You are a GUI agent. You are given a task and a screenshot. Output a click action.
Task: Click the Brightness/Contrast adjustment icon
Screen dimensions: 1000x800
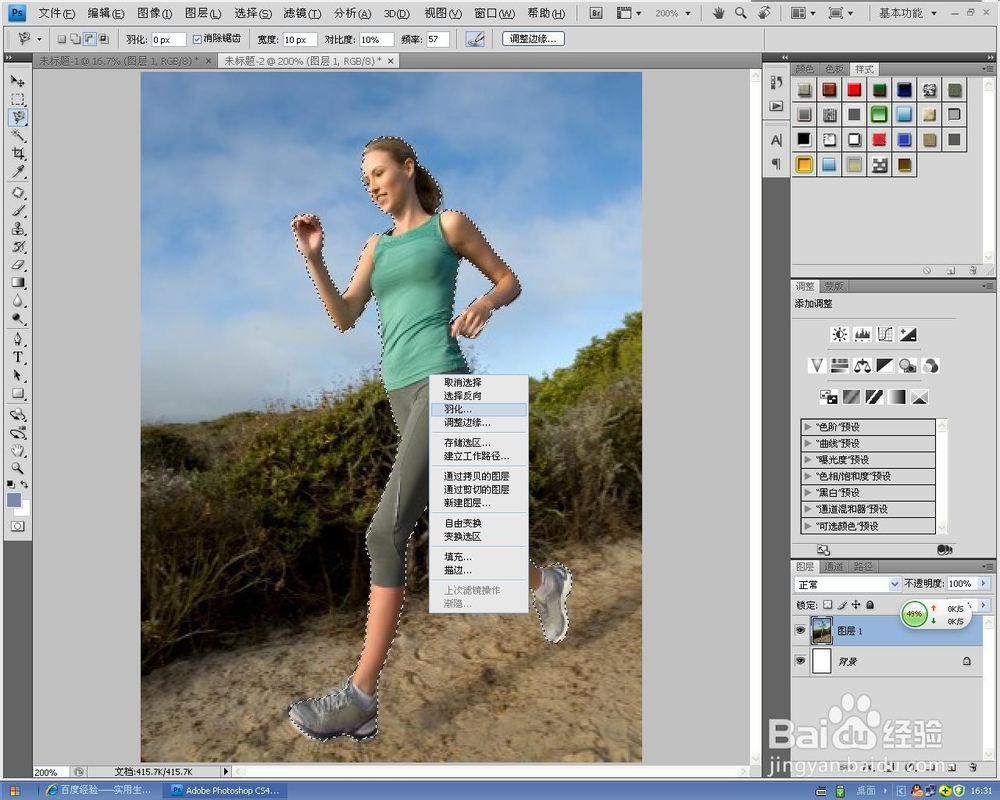839,334
